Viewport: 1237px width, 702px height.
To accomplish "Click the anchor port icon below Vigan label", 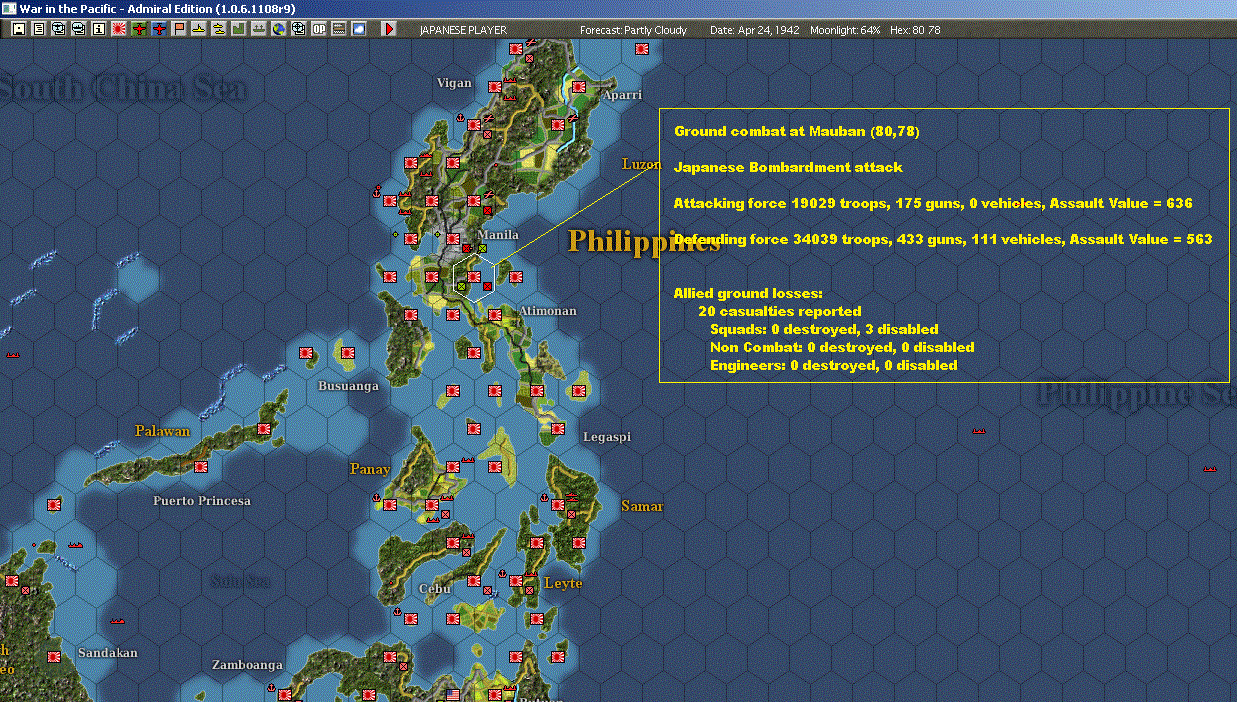I will [x=459, y=118].
